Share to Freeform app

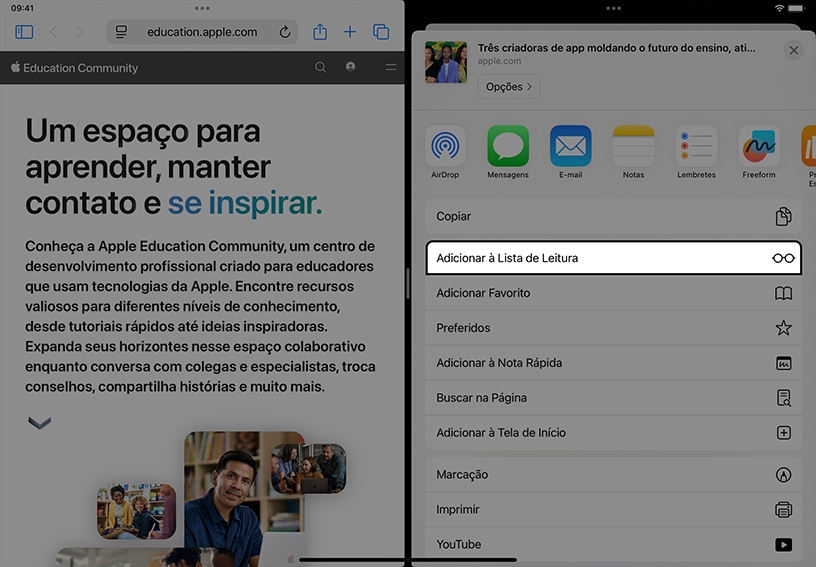(x=759, y=152)
